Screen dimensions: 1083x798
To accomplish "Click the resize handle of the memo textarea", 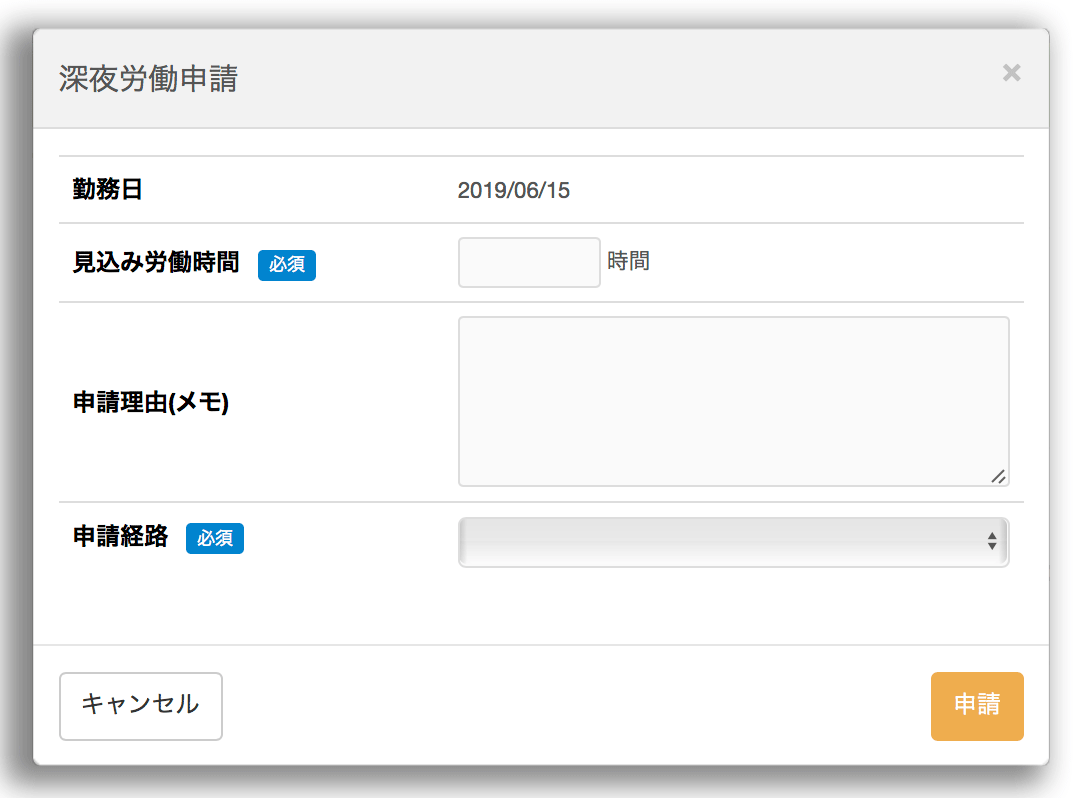I will coord(998,476).
